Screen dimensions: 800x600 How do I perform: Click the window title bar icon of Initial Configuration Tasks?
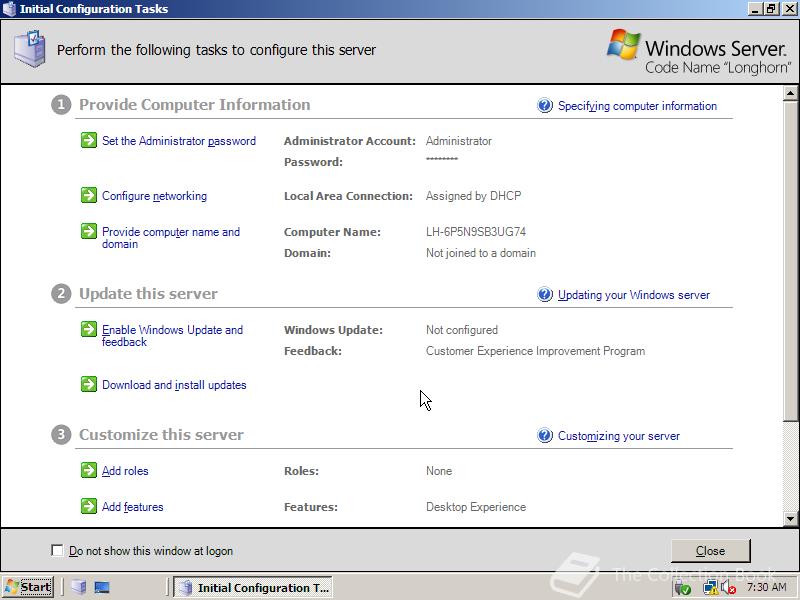pos(9,9)
